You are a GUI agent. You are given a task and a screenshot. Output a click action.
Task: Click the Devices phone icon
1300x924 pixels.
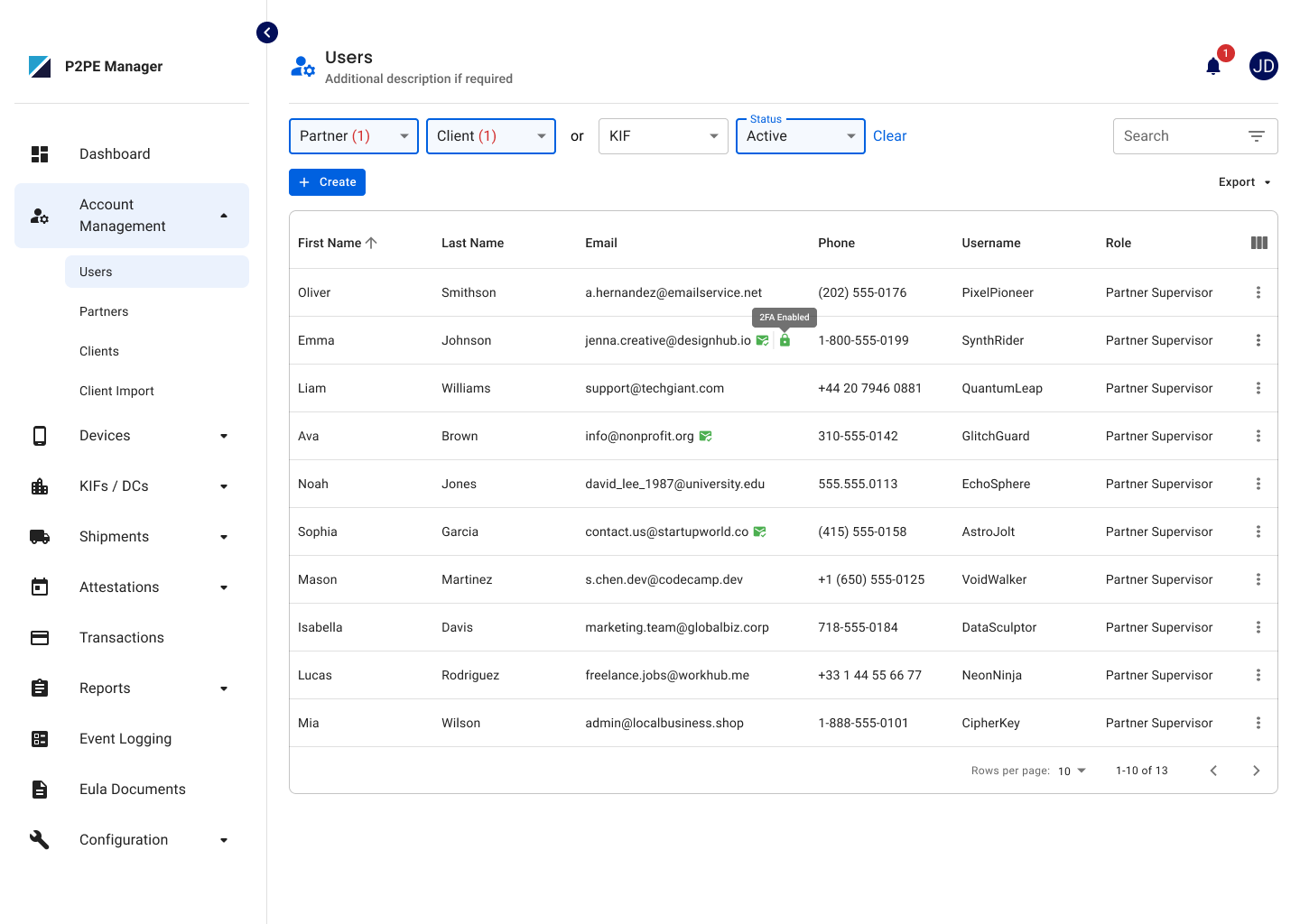pos(40,436)
